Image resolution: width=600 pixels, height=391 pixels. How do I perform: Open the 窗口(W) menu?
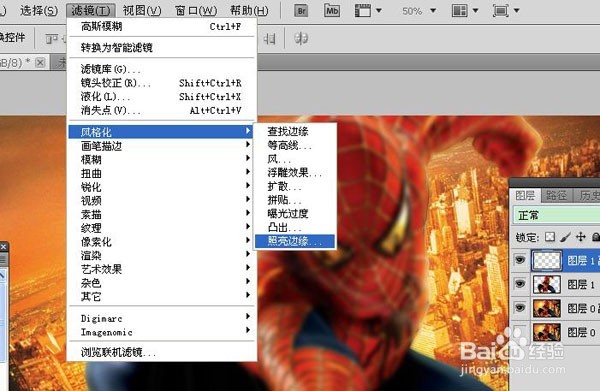click(196, 10)
